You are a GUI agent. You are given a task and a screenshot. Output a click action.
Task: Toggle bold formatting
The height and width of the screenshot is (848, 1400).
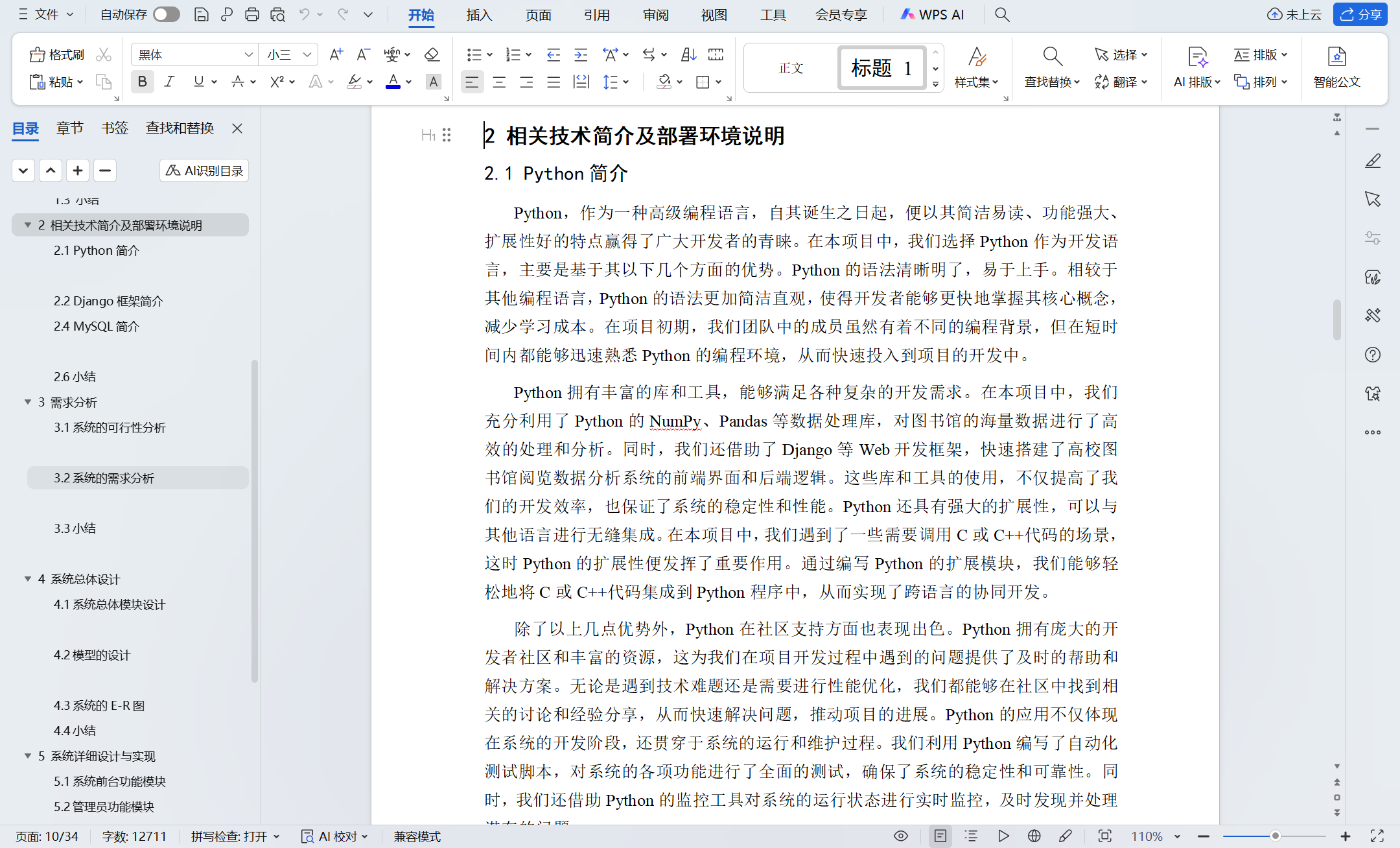[x=143, y=82]
